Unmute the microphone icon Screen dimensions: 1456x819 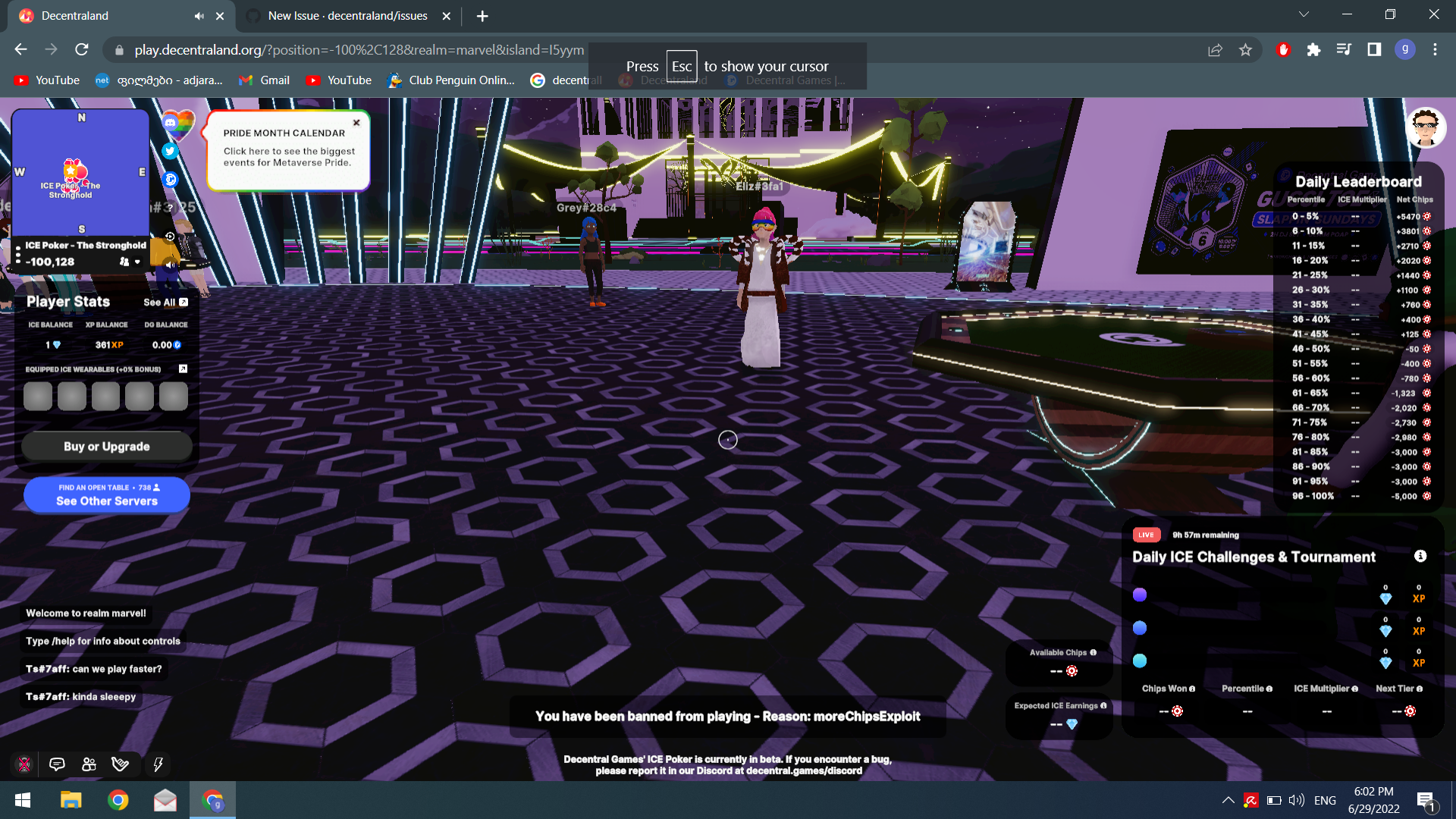[24, 764]
